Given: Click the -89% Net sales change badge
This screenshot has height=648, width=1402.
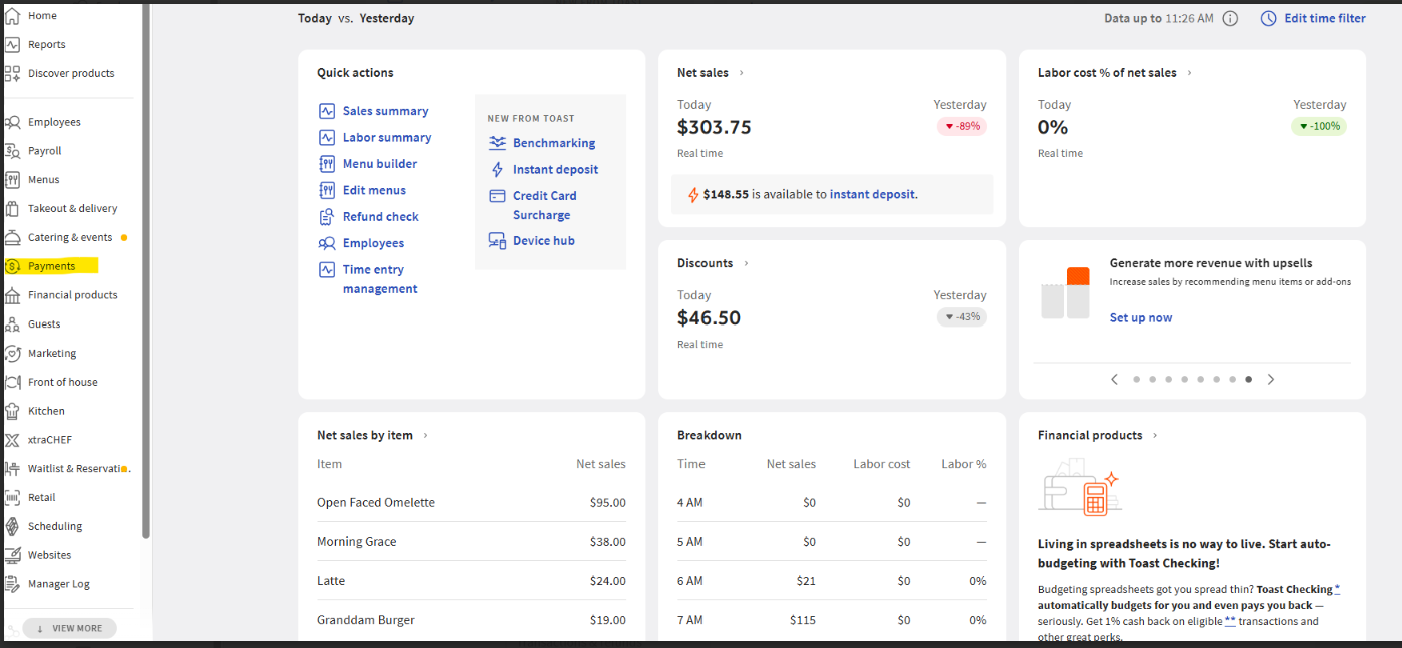Looking at the screenshot, I should pos(962,126).
